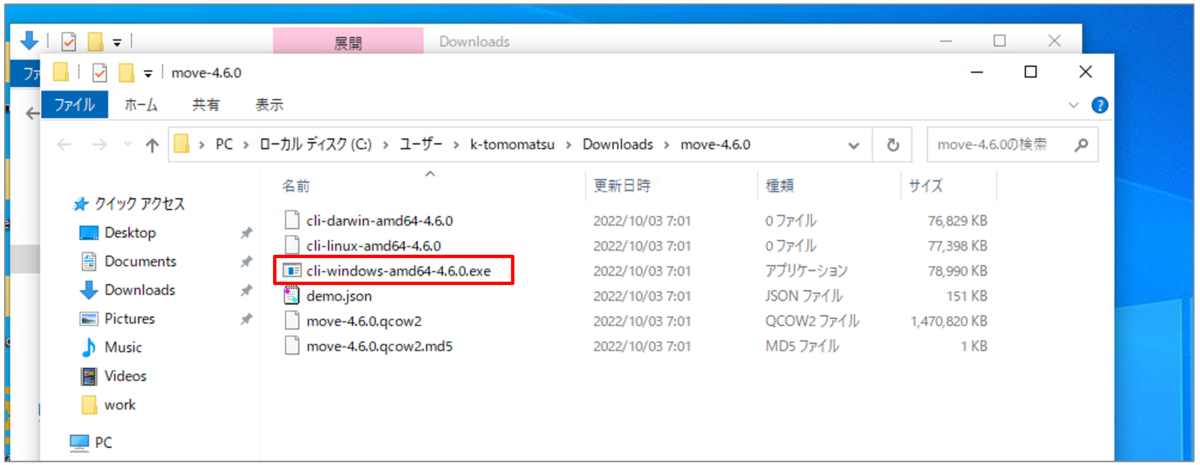Image resolution: width=1200 pixels, height=465 pixels.
Task: Click PC in the address breadcrumb
Action: tap(224, 145)
